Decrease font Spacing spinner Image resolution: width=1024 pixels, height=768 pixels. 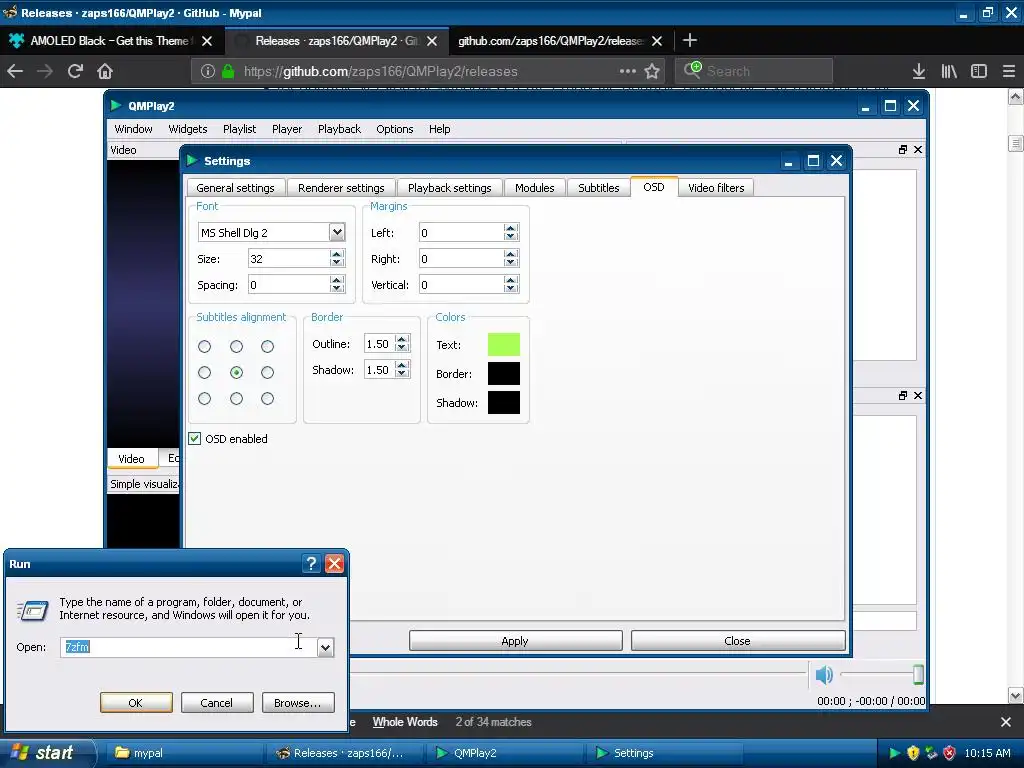pos(337,289)
